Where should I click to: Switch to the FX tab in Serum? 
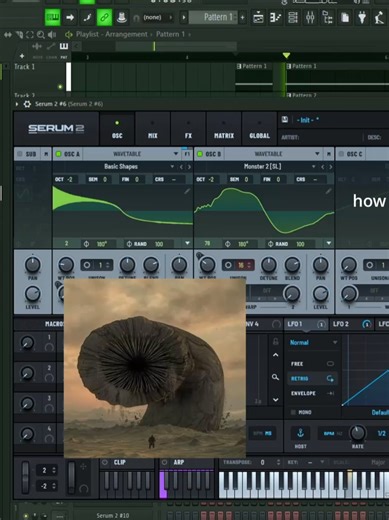pos(188,129)
